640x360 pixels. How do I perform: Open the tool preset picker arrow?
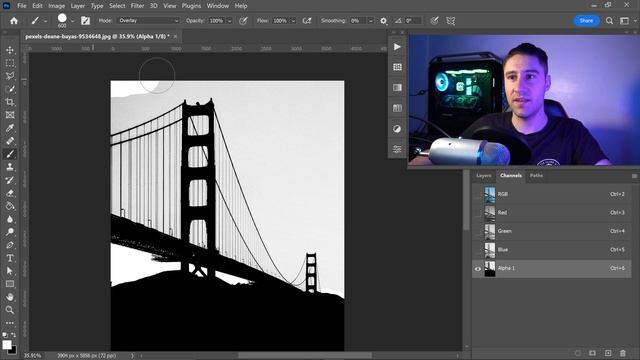(45, 21)
